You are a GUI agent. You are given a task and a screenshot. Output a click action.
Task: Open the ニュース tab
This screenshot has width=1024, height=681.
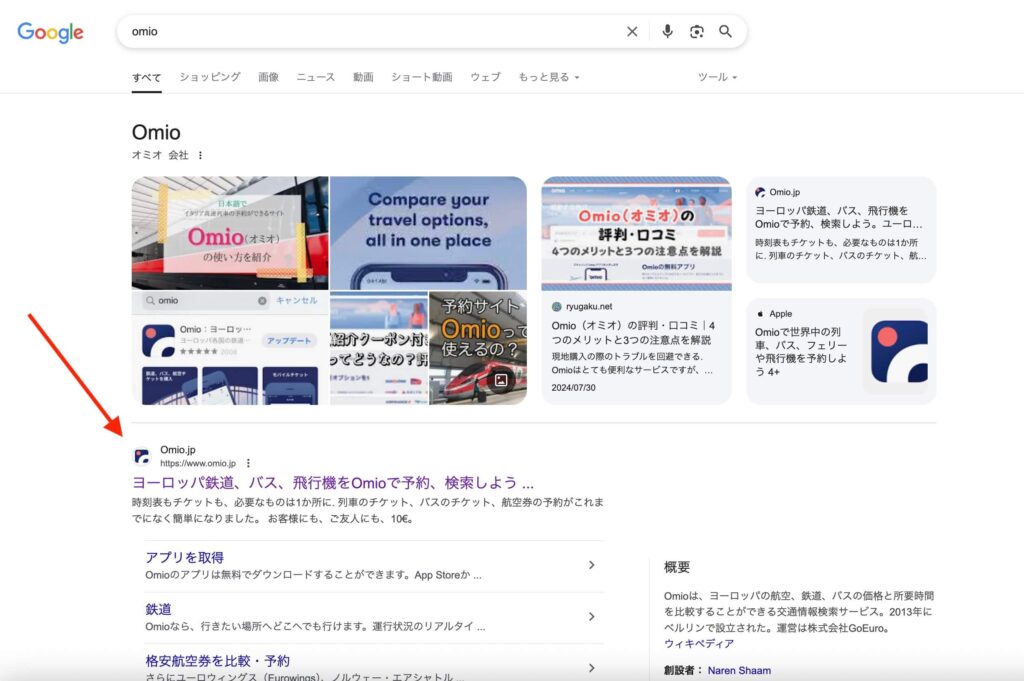click(315, 77)
